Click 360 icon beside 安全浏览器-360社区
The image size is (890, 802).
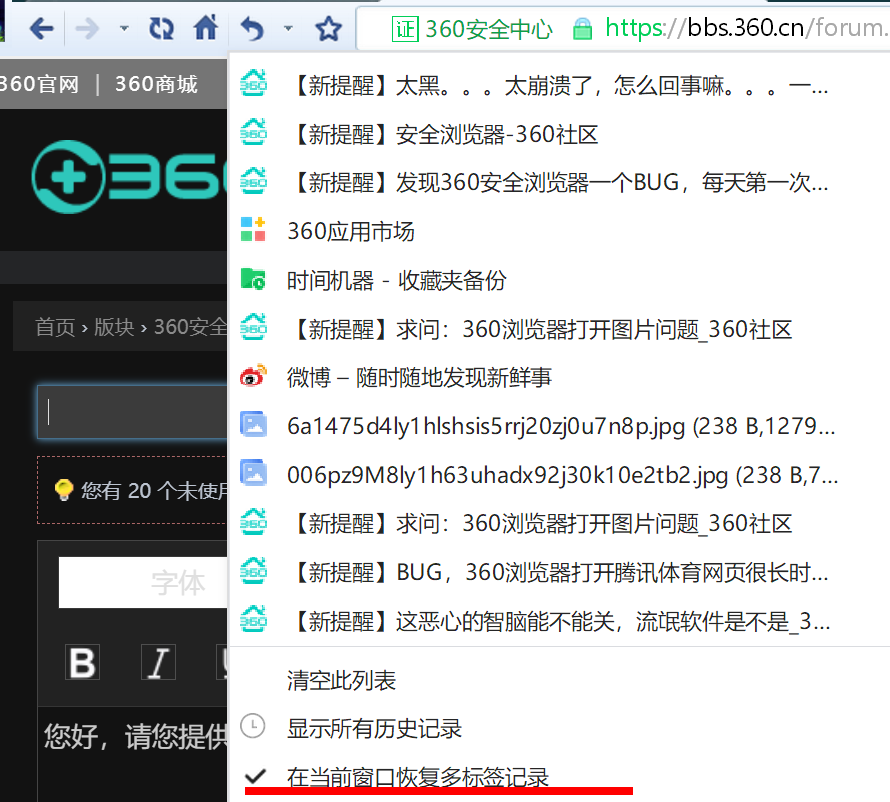[253, 132]
